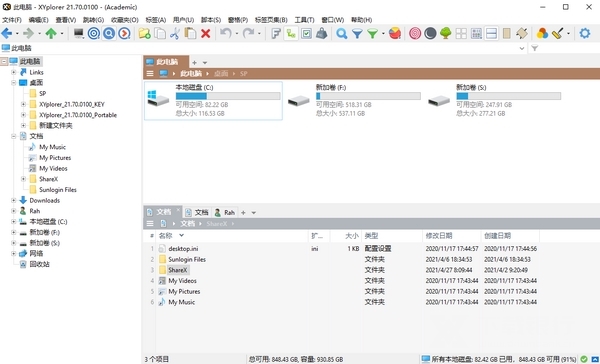This screenshot has width=600, height=364.
Task: Open 收藏夹(O) menu
Action: click(x=124, y=20)
